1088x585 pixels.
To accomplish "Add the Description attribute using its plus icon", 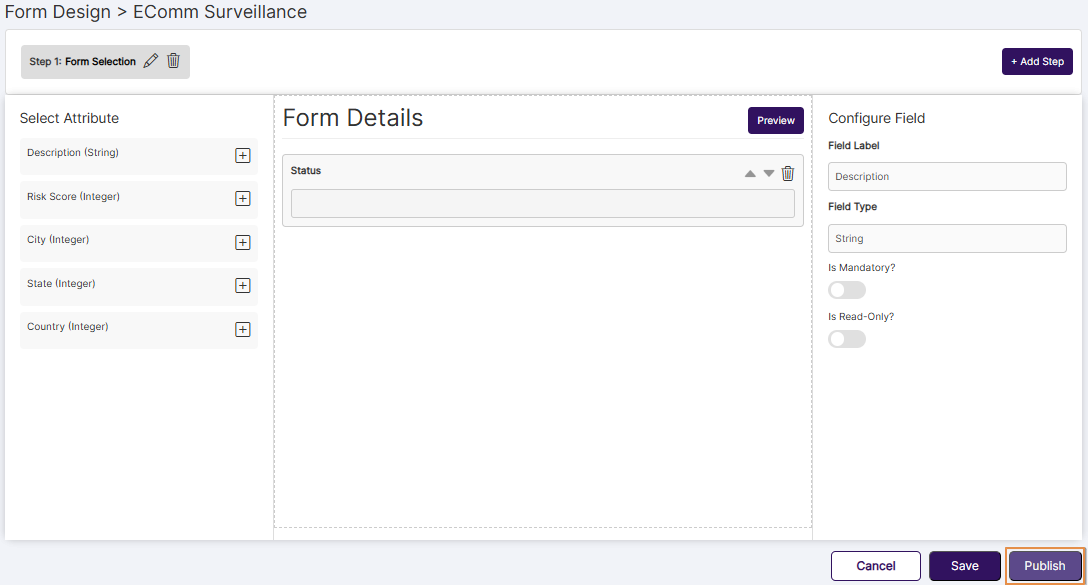I will click(x=242, y=155).
